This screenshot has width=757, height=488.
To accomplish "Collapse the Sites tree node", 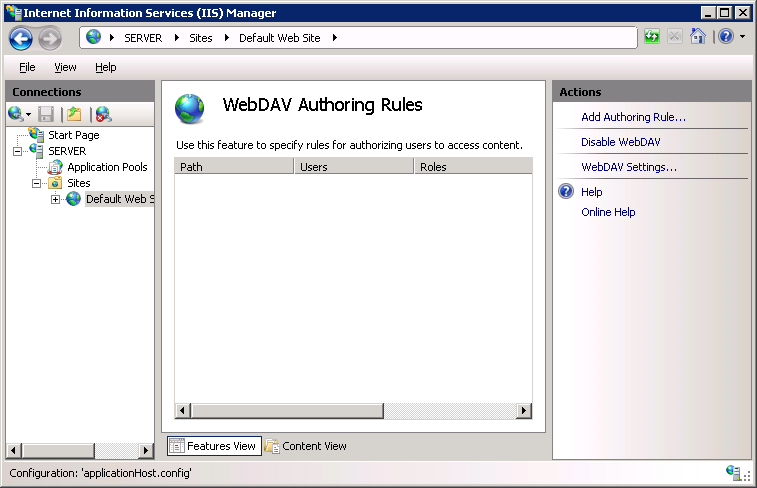I will point(36,183).
